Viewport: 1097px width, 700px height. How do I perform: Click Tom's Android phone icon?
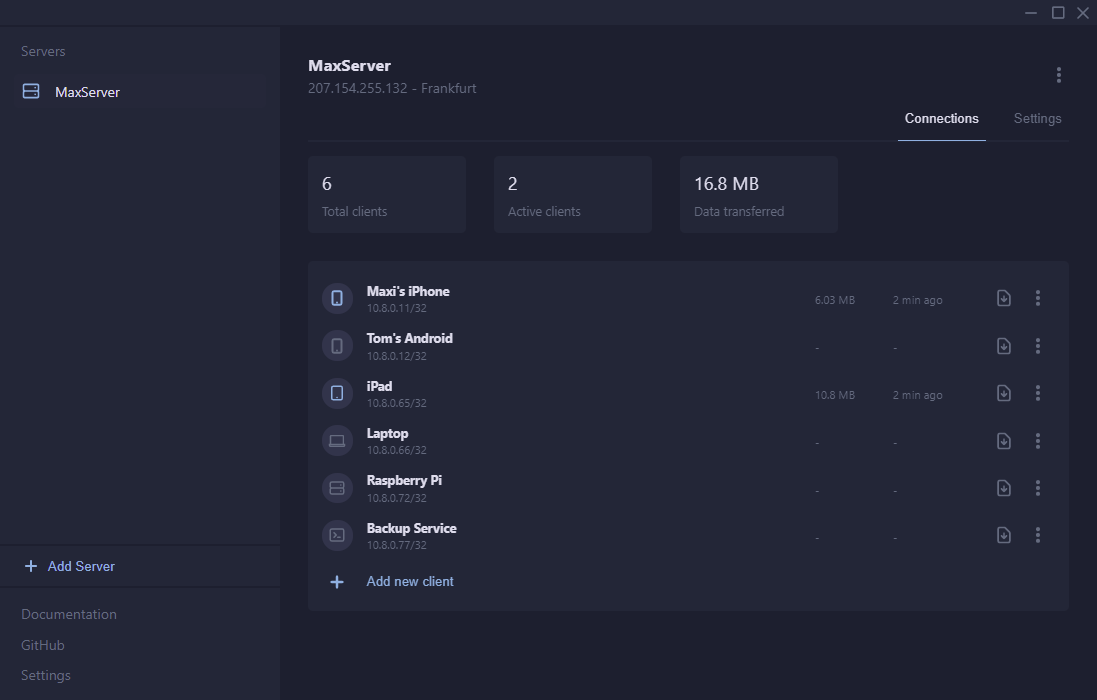click(x=337, y=345)
